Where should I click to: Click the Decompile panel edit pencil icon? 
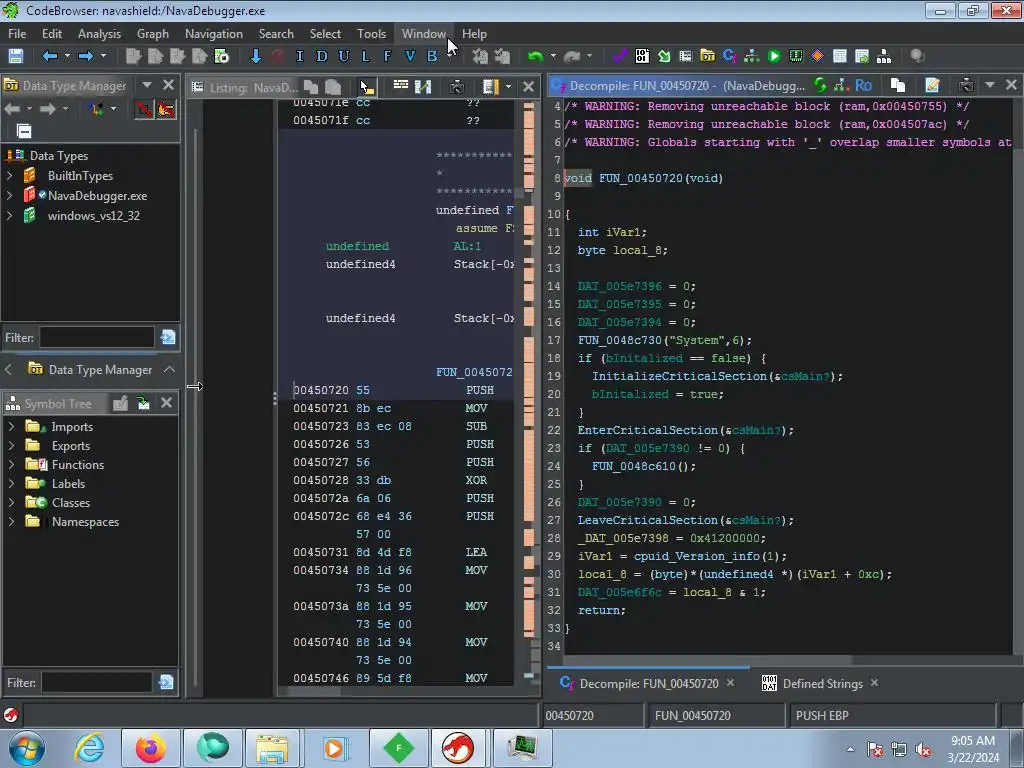click(933, 85)
